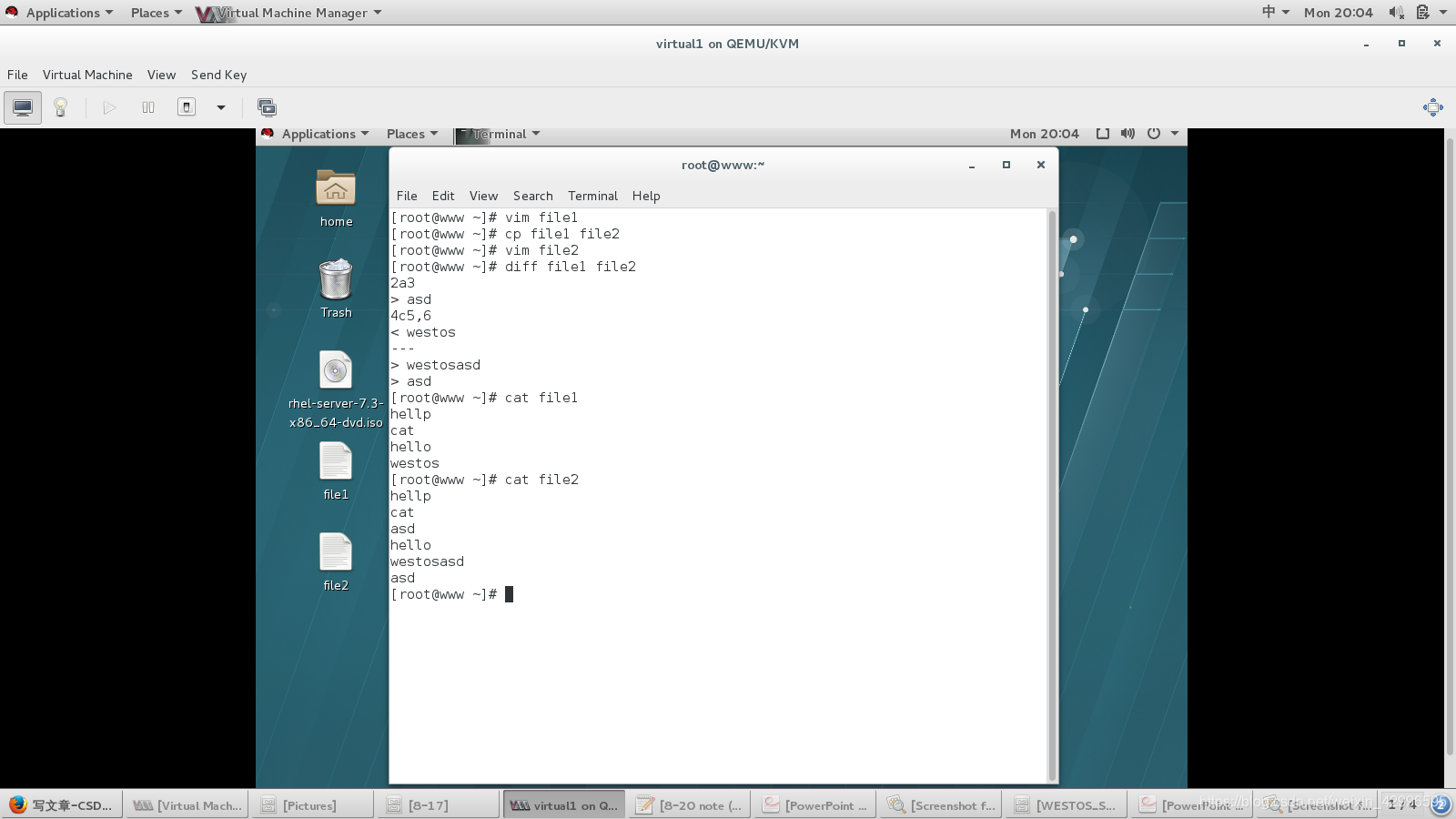The image size is (1456, 819).
Task: Close the root@www terminal window
Action: point(1041,165)
